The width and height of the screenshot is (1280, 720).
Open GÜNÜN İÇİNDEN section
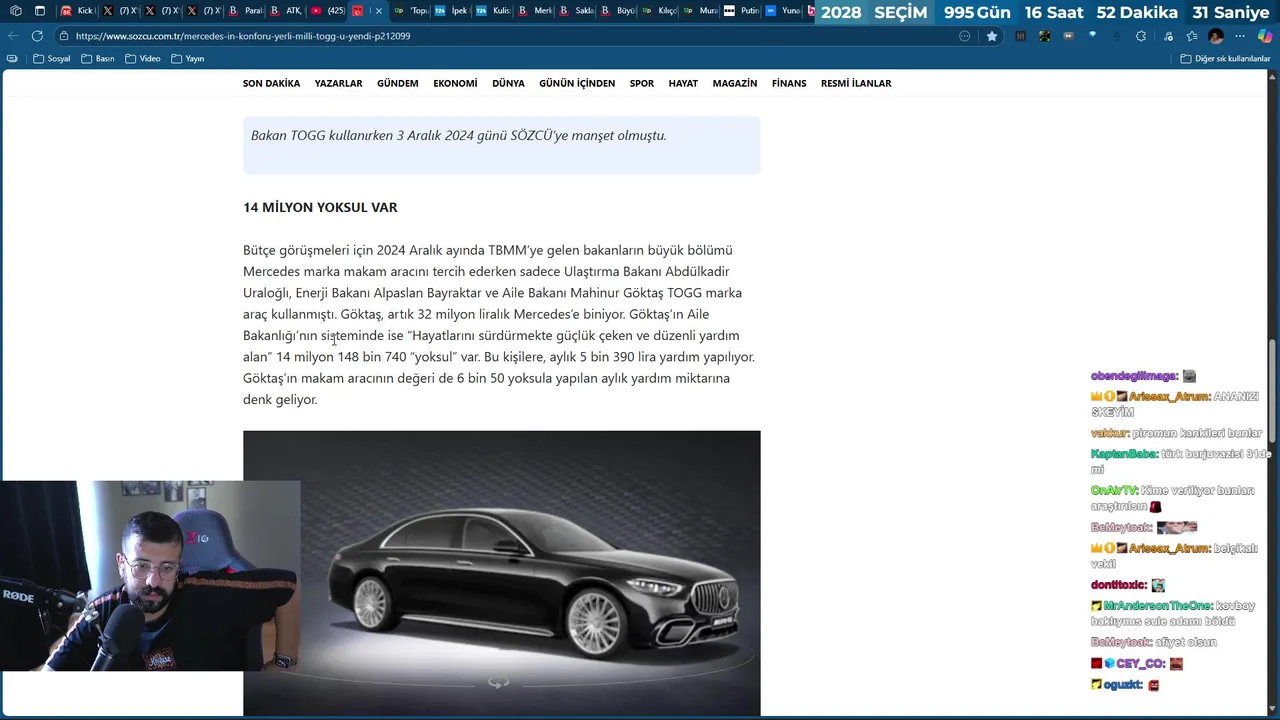point(577,83)
